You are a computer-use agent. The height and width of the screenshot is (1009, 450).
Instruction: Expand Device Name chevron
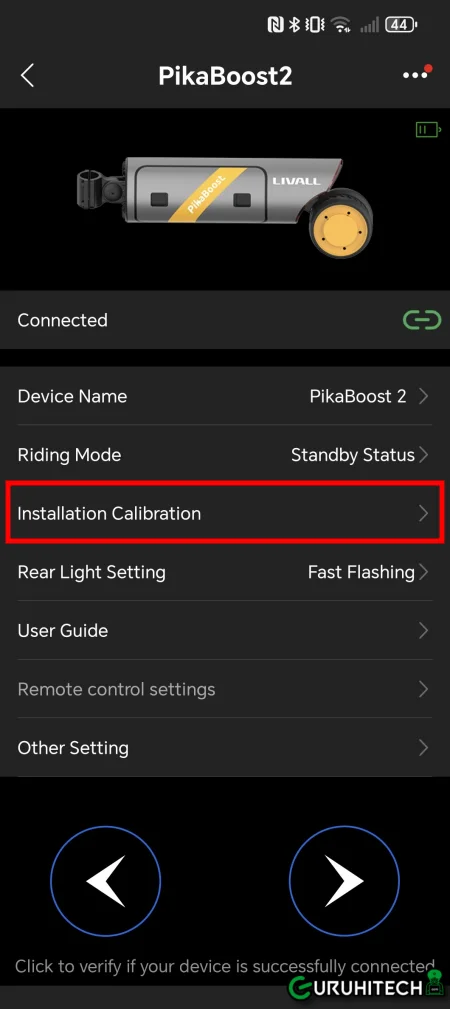(x=423, y=396)
